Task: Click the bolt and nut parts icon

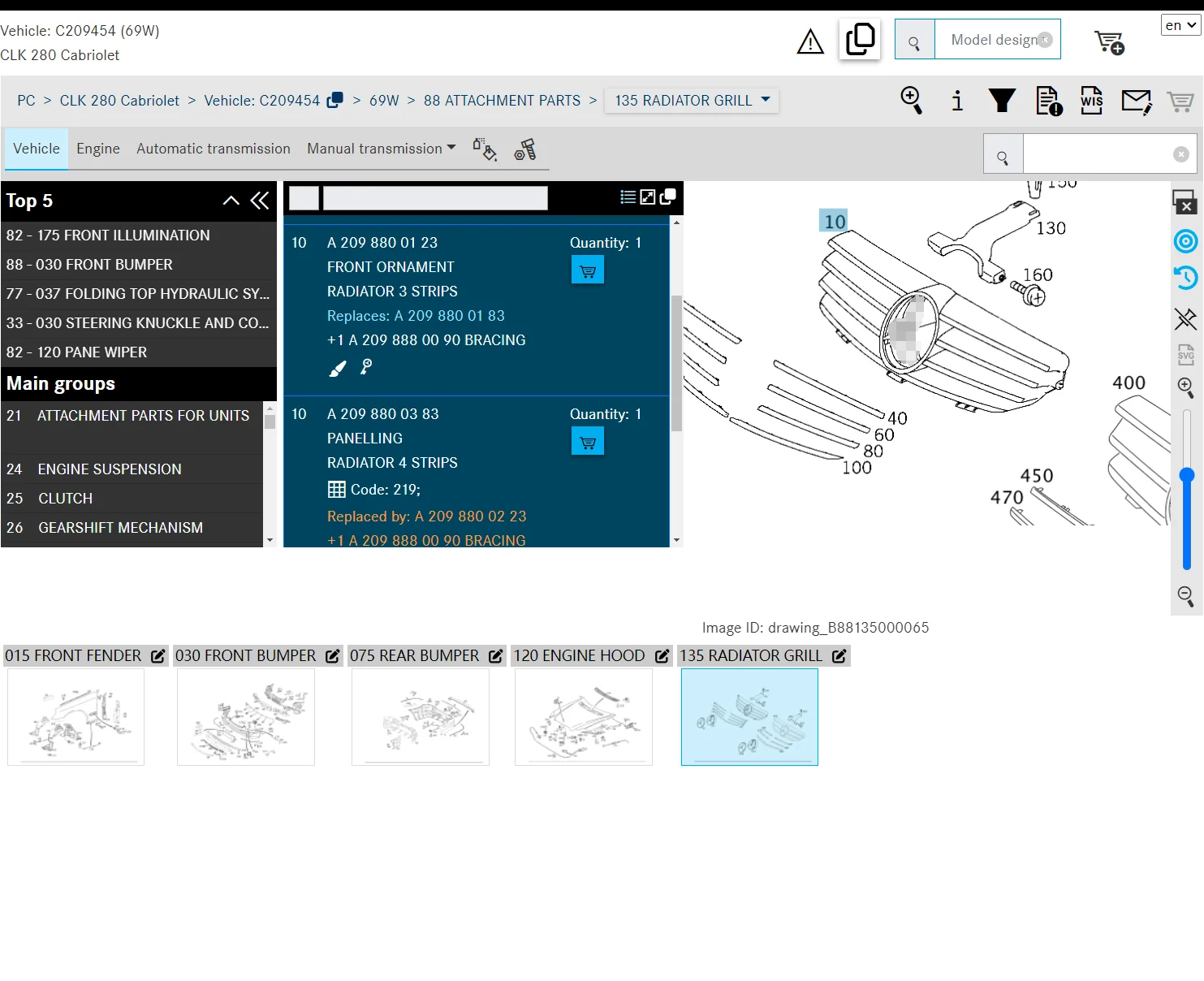Action: (x=525, y=149)
